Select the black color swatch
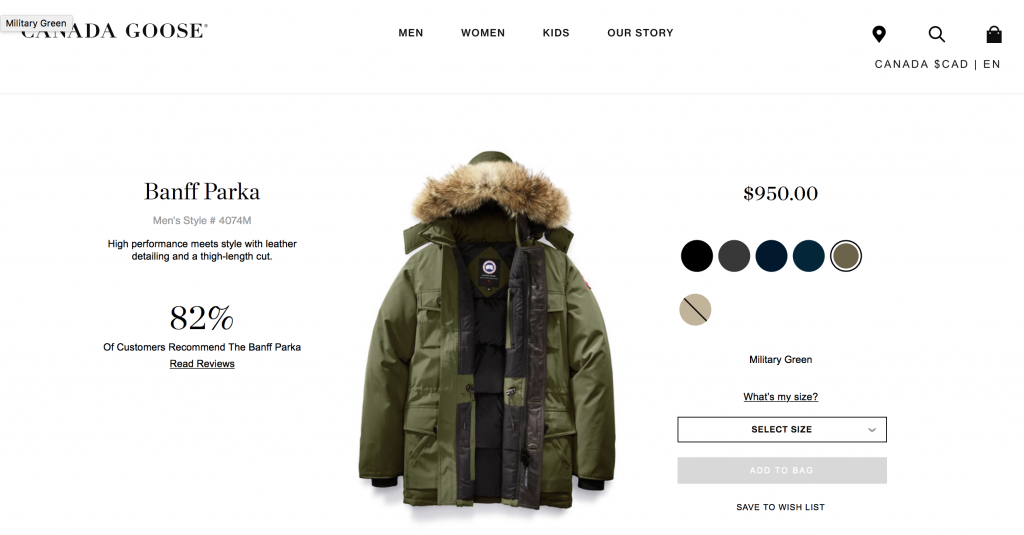Screen dimensions: 1024x535 pyautogui.click(x=697, y=255)
